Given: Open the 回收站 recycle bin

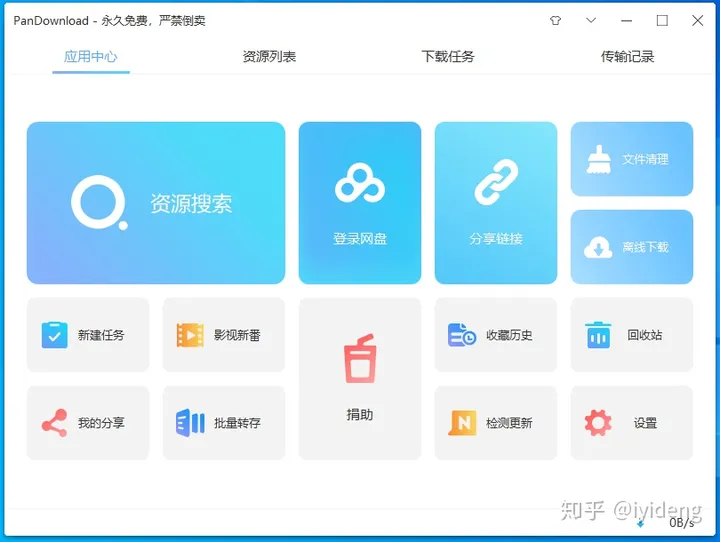Looking at the screenshot, I should tap(631, 335).
